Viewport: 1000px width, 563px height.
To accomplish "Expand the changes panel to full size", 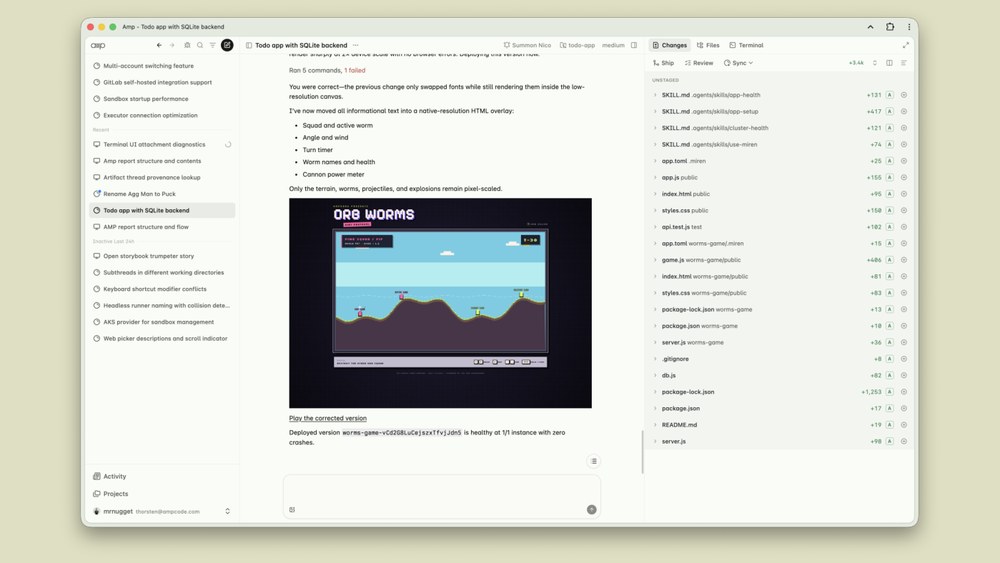I will (906, 45).
